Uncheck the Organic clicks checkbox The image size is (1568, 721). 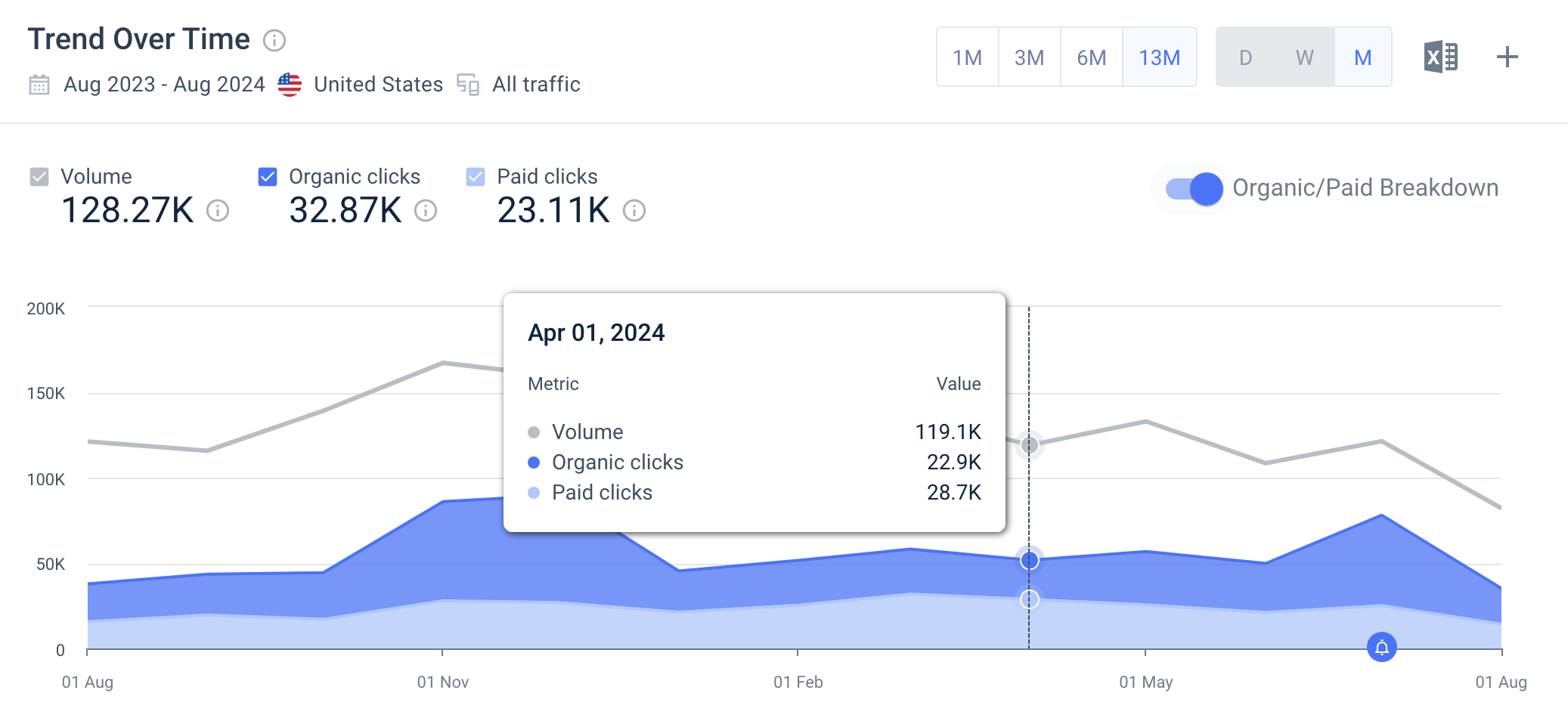click(x=268, y=177)
